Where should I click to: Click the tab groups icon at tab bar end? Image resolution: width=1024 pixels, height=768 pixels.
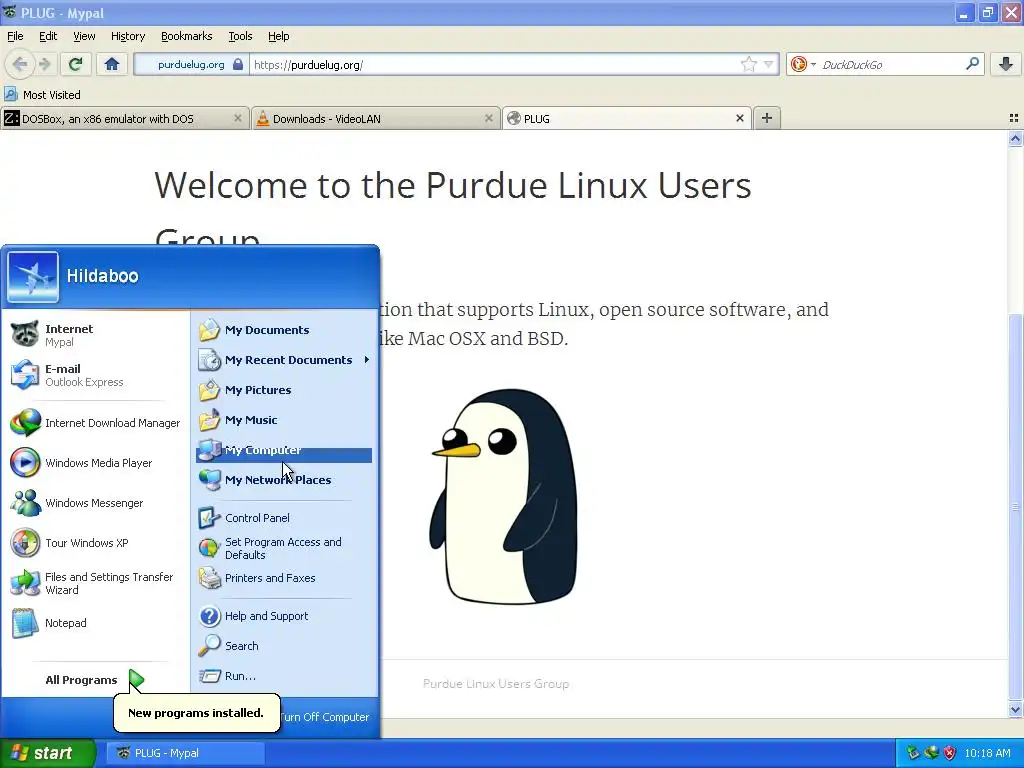pos(1014,118)
